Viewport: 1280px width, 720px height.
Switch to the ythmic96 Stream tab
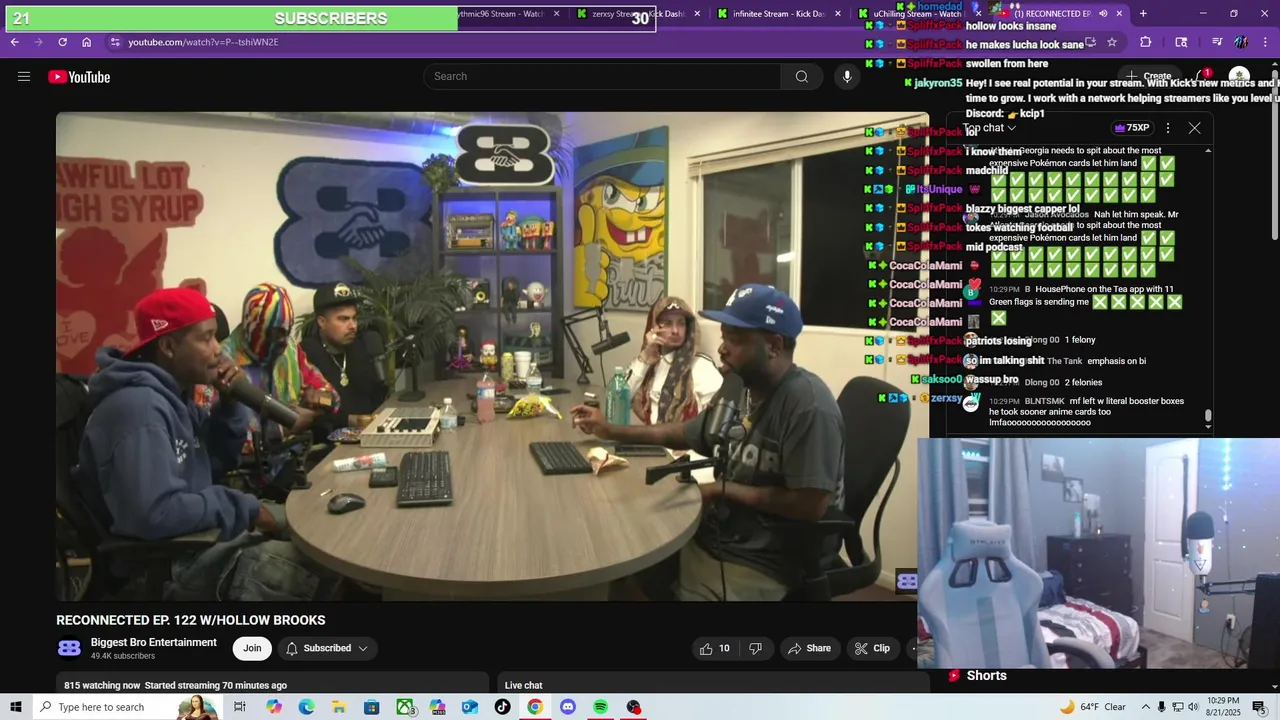(x=500, y=14)
